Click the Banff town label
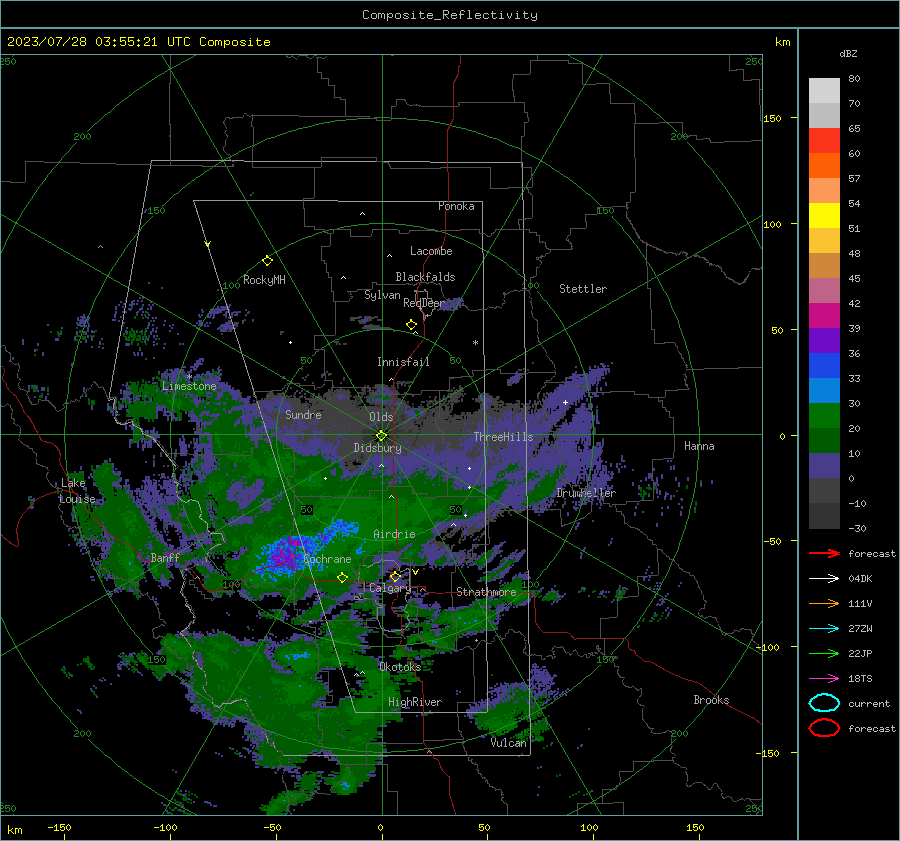 pyautogui.click(x=165, y=558)
